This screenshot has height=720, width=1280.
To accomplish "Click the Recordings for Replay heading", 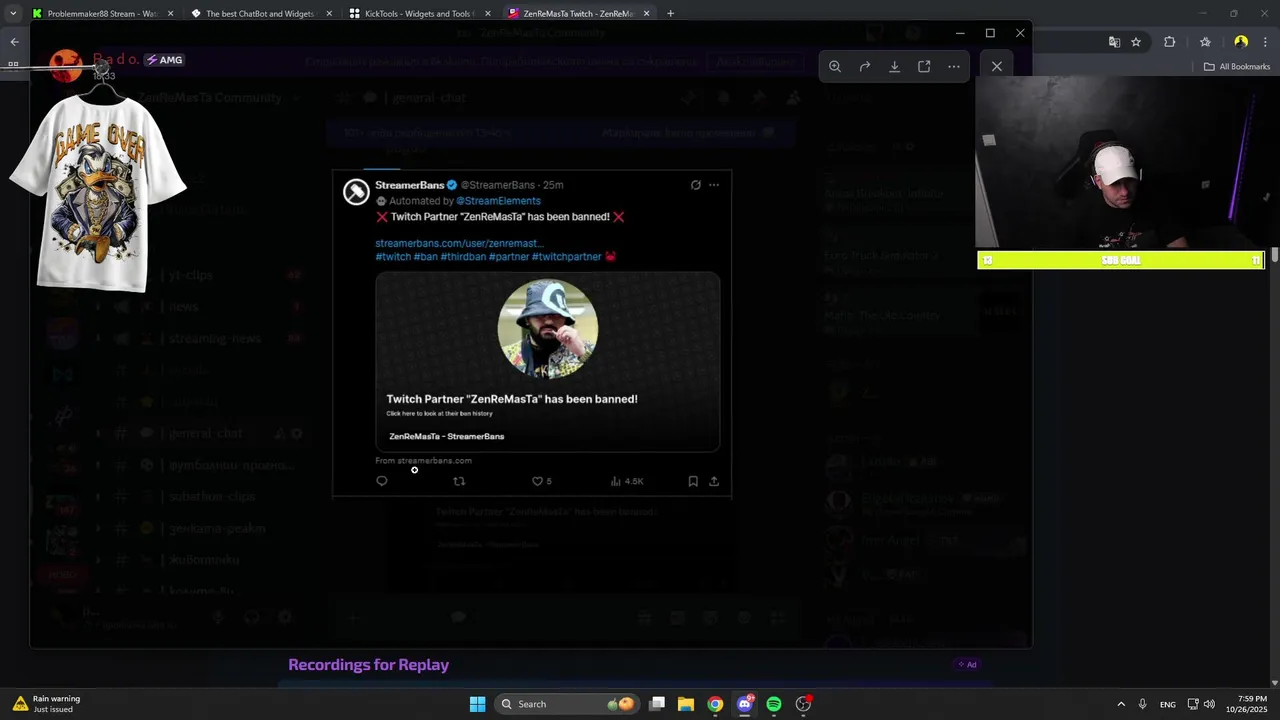I will click(x=368, y=665).
